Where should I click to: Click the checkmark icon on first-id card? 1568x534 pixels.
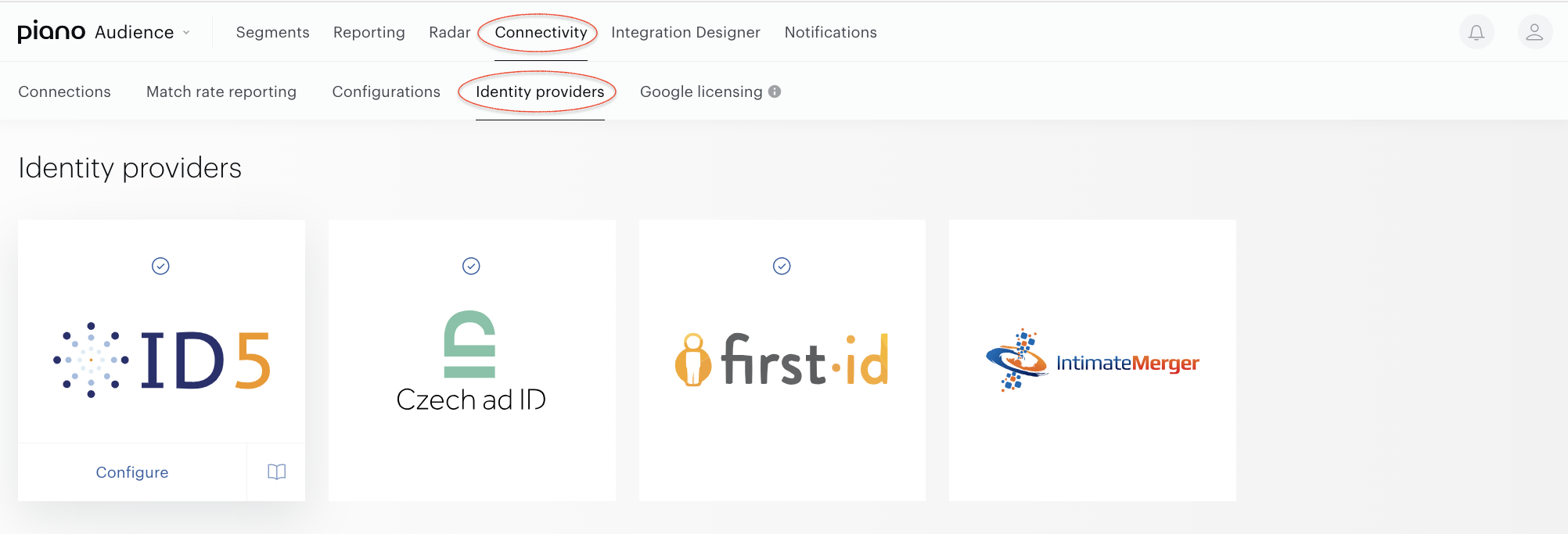point(782,266)
